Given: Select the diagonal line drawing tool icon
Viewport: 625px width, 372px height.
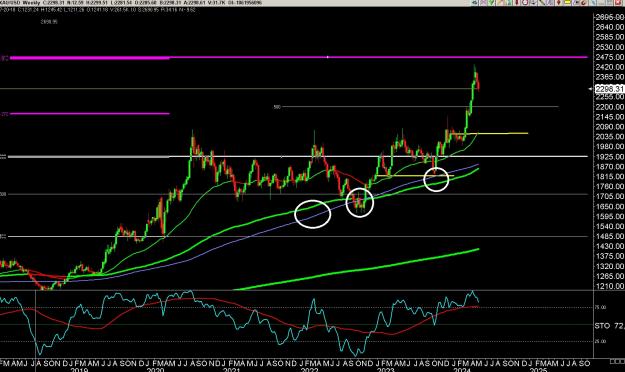Looking at the screenshot, I should (542, 2).
